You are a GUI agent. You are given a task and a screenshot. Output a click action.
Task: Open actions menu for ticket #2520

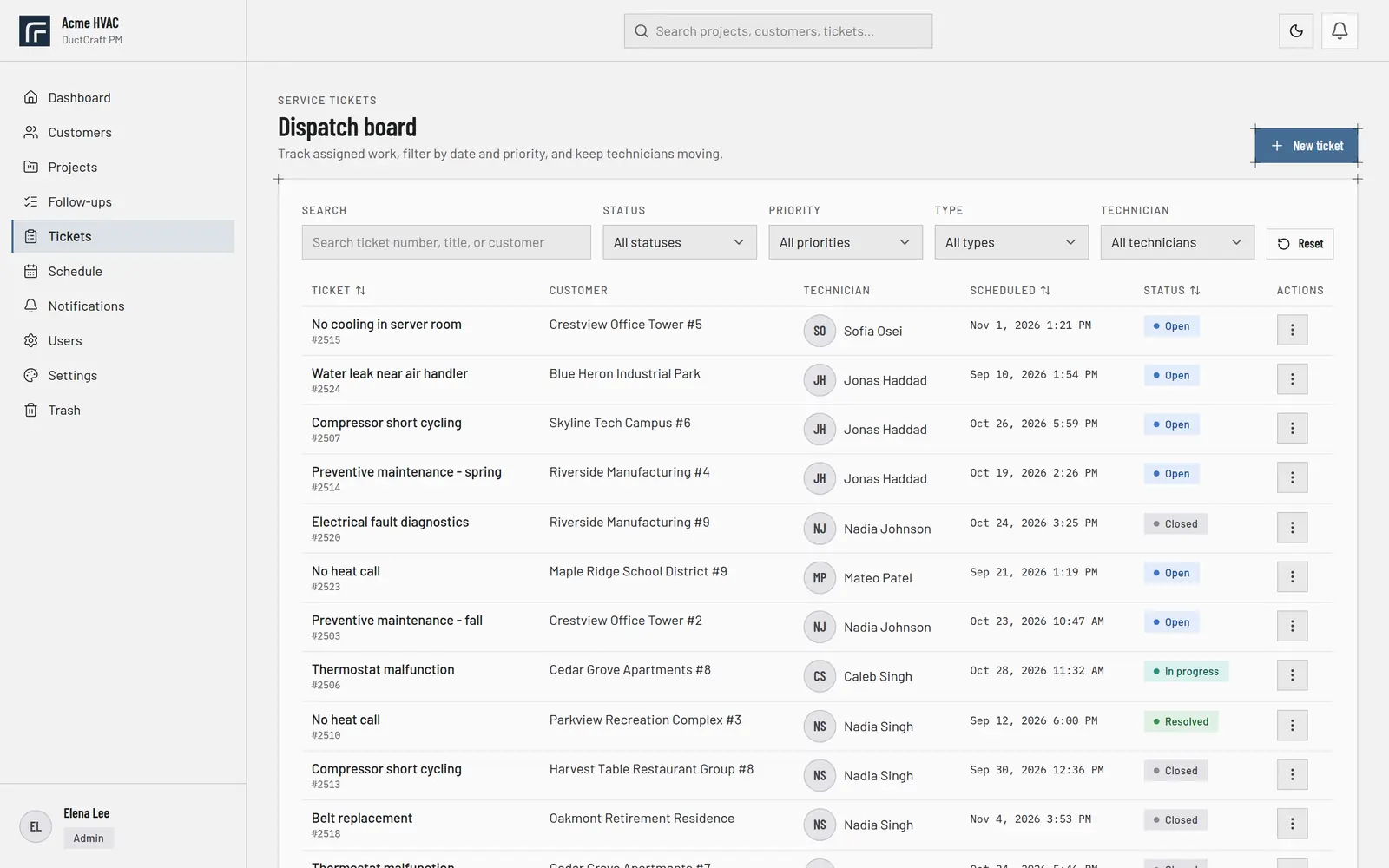[1292, 528]
